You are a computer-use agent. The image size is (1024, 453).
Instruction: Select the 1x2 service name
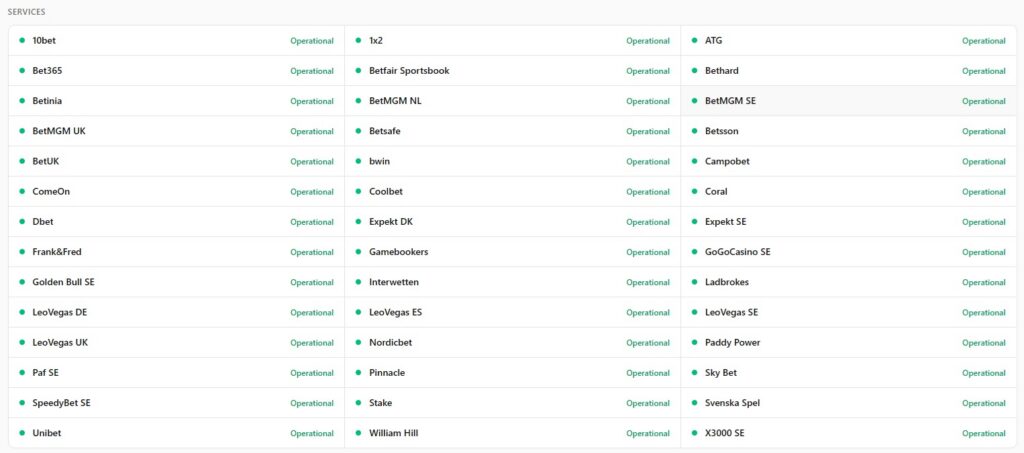(x=376, y=40)
